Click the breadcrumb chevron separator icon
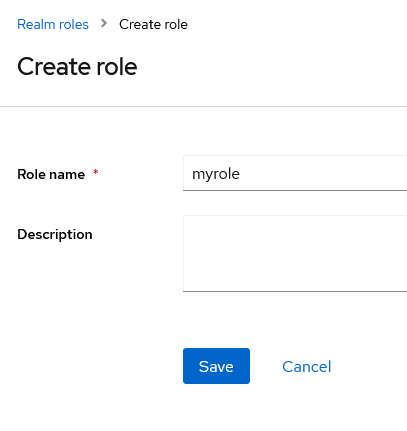 pyautogui.click(x=104, y=24)
